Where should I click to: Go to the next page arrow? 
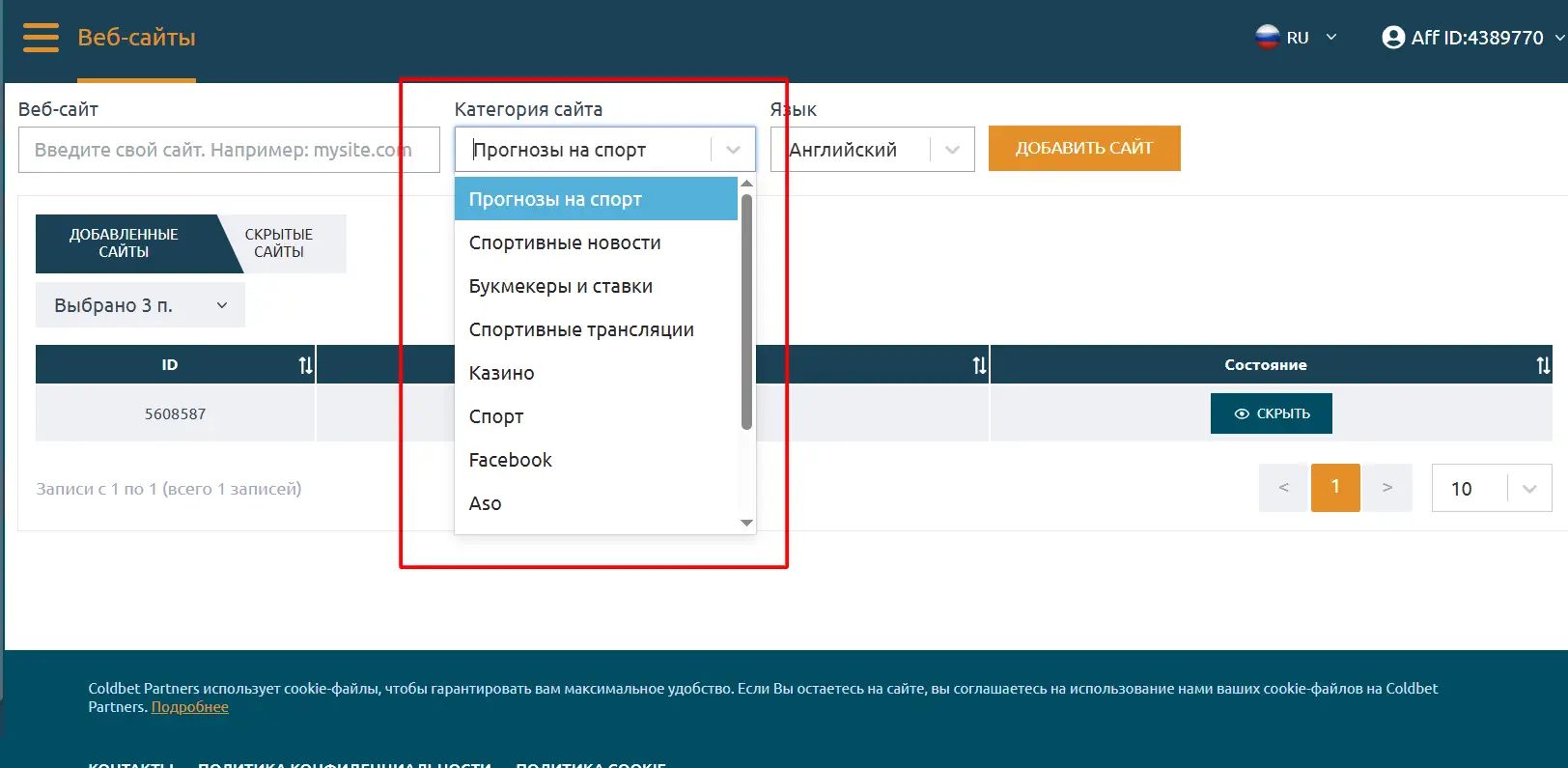pos(1387,488)
